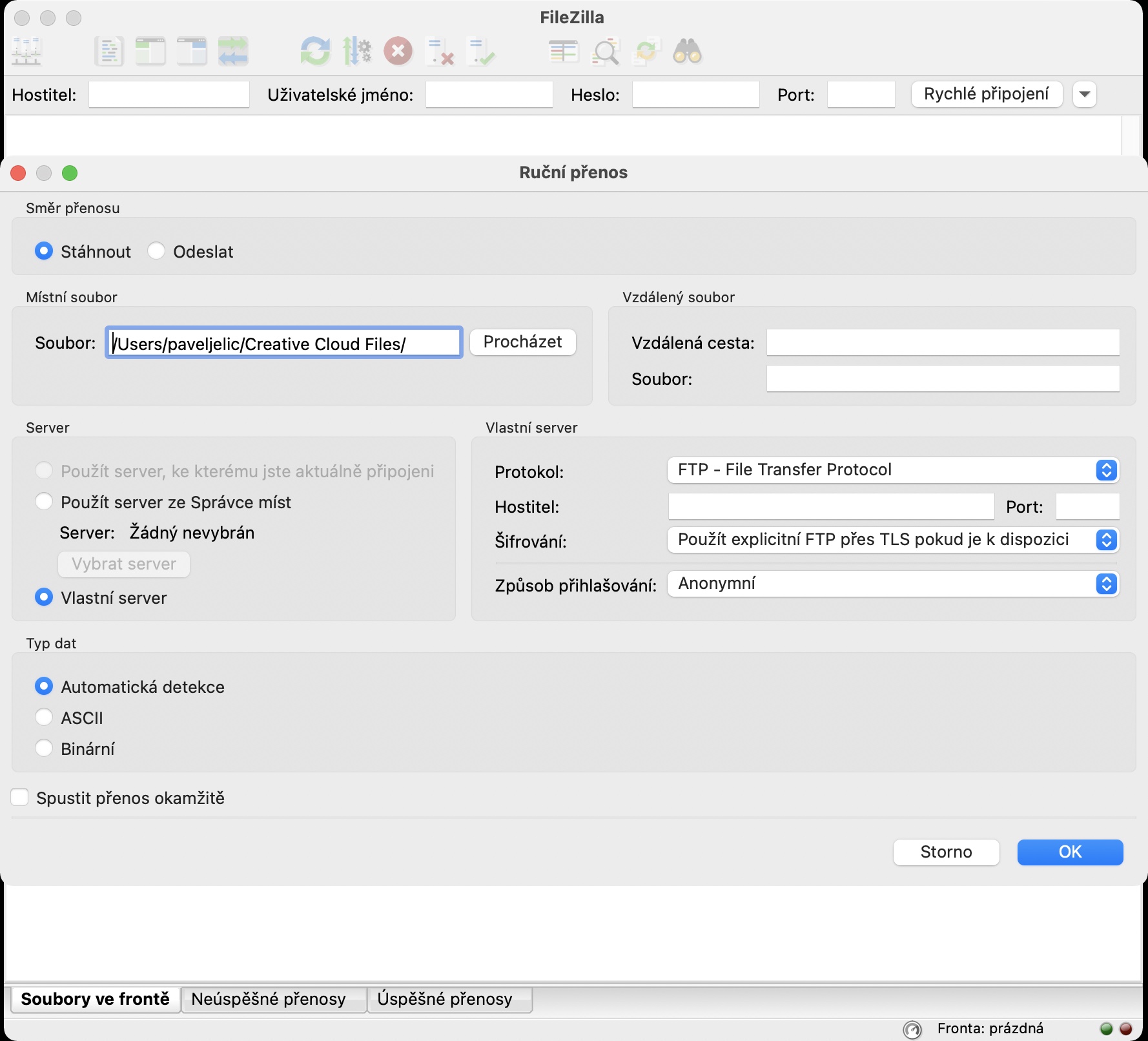Expand the Šifrování dropdown
1148x1041 pixels.
[x=892, y=540]
